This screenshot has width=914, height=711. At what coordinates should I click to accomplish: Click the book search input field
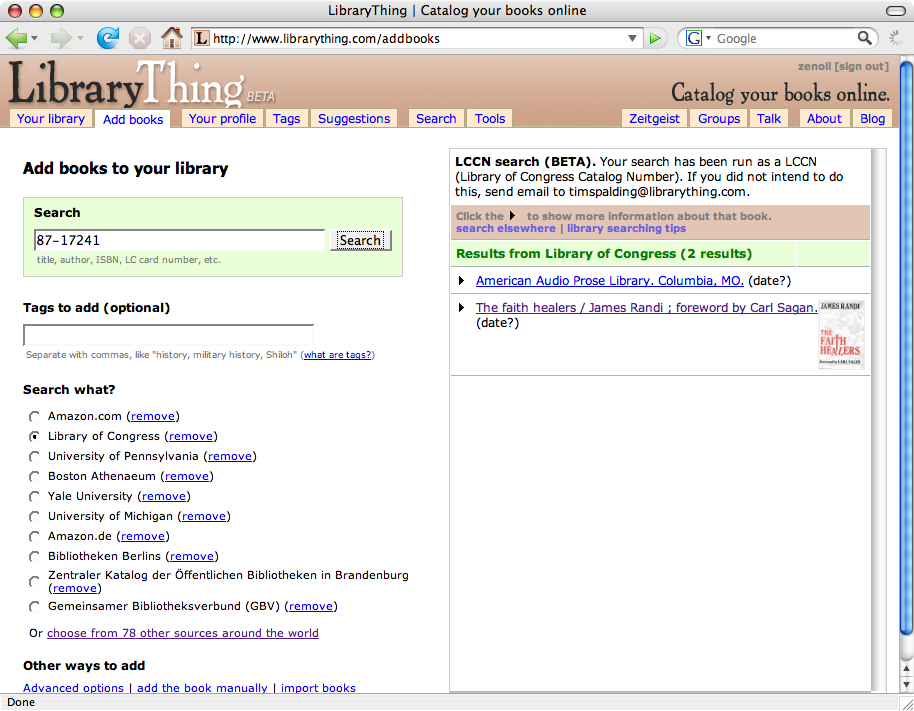click(x=179, y=240)
